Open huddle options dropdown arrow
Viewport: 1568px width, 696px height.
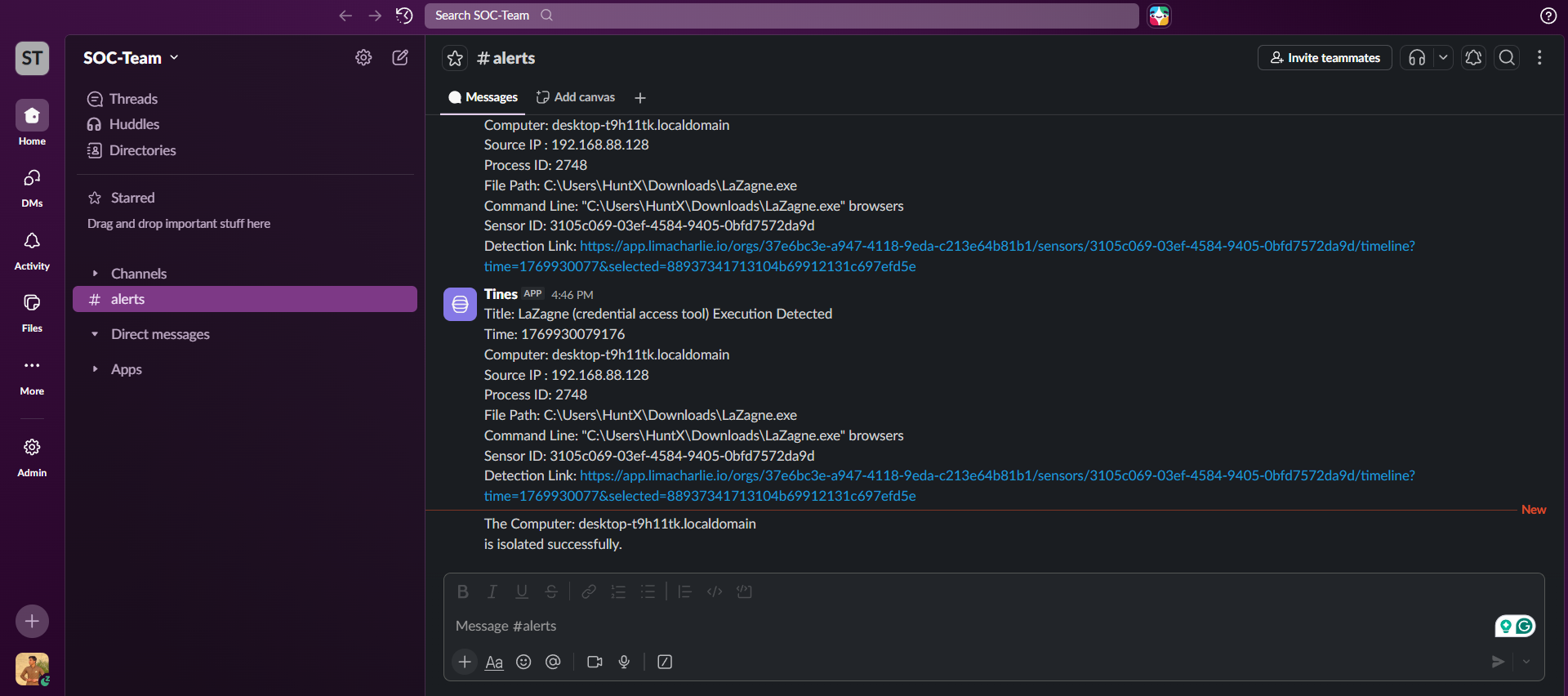[x=1443, y=58]
